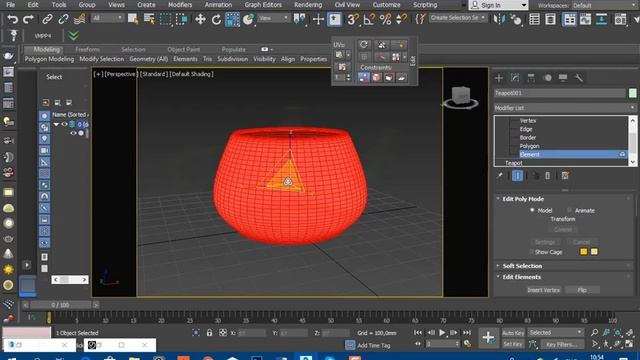Toggle the Percent Snap icon
Image resolution: width=640 pixels, height=360 pixels.
(385, 19)
